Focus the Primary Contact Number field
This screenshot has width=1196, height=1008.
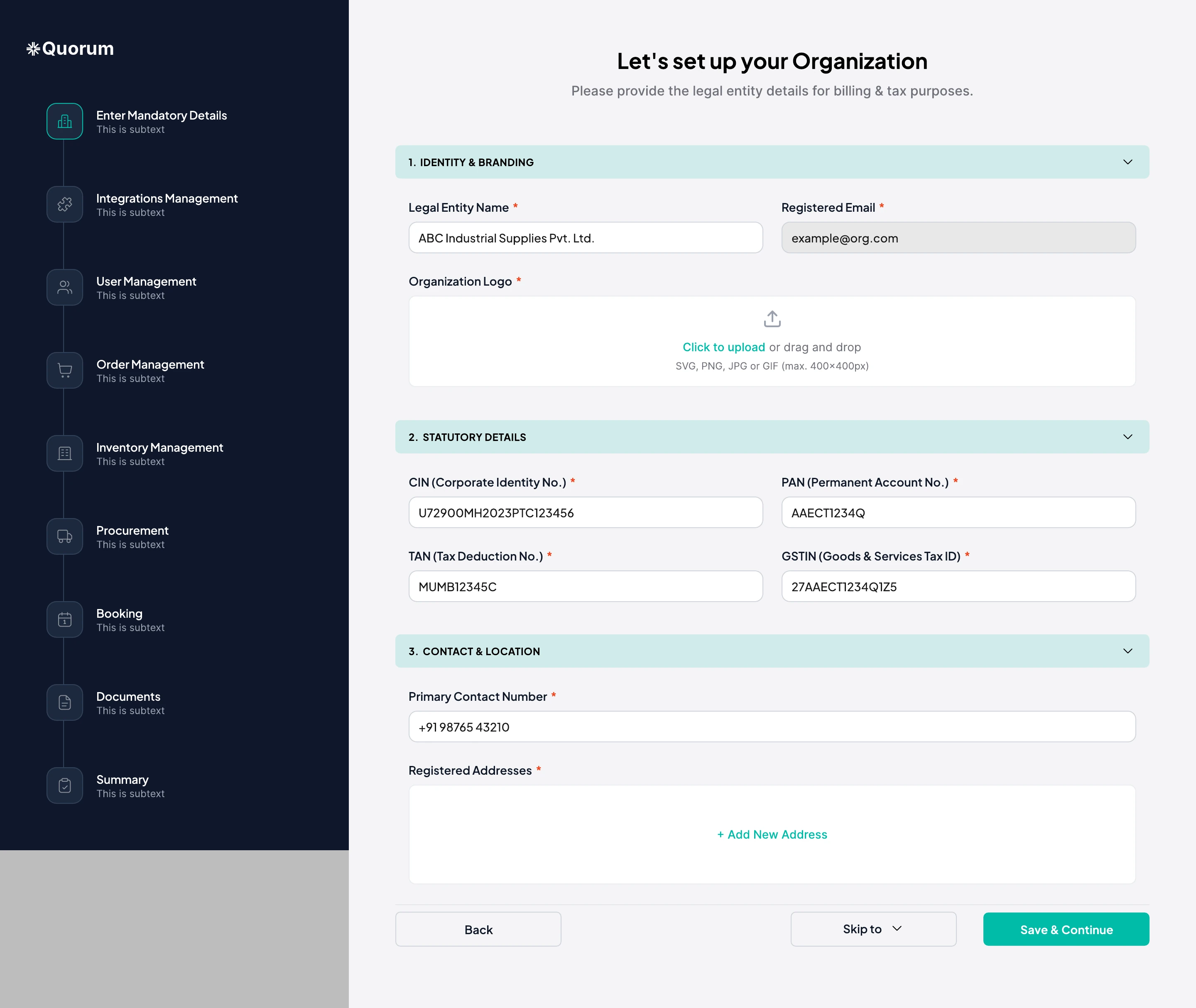point(772,727)
